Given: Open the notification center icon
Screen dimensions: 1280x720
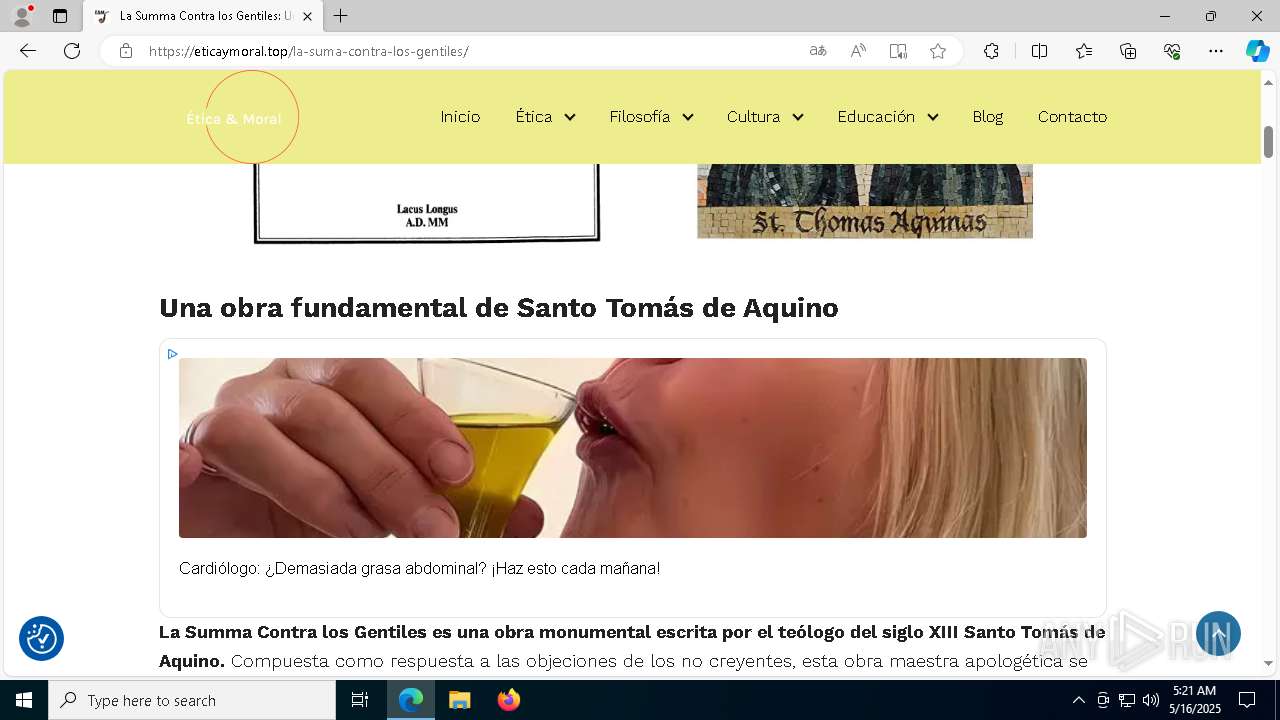Looking at the screenshot, I should click(1247, 700).
